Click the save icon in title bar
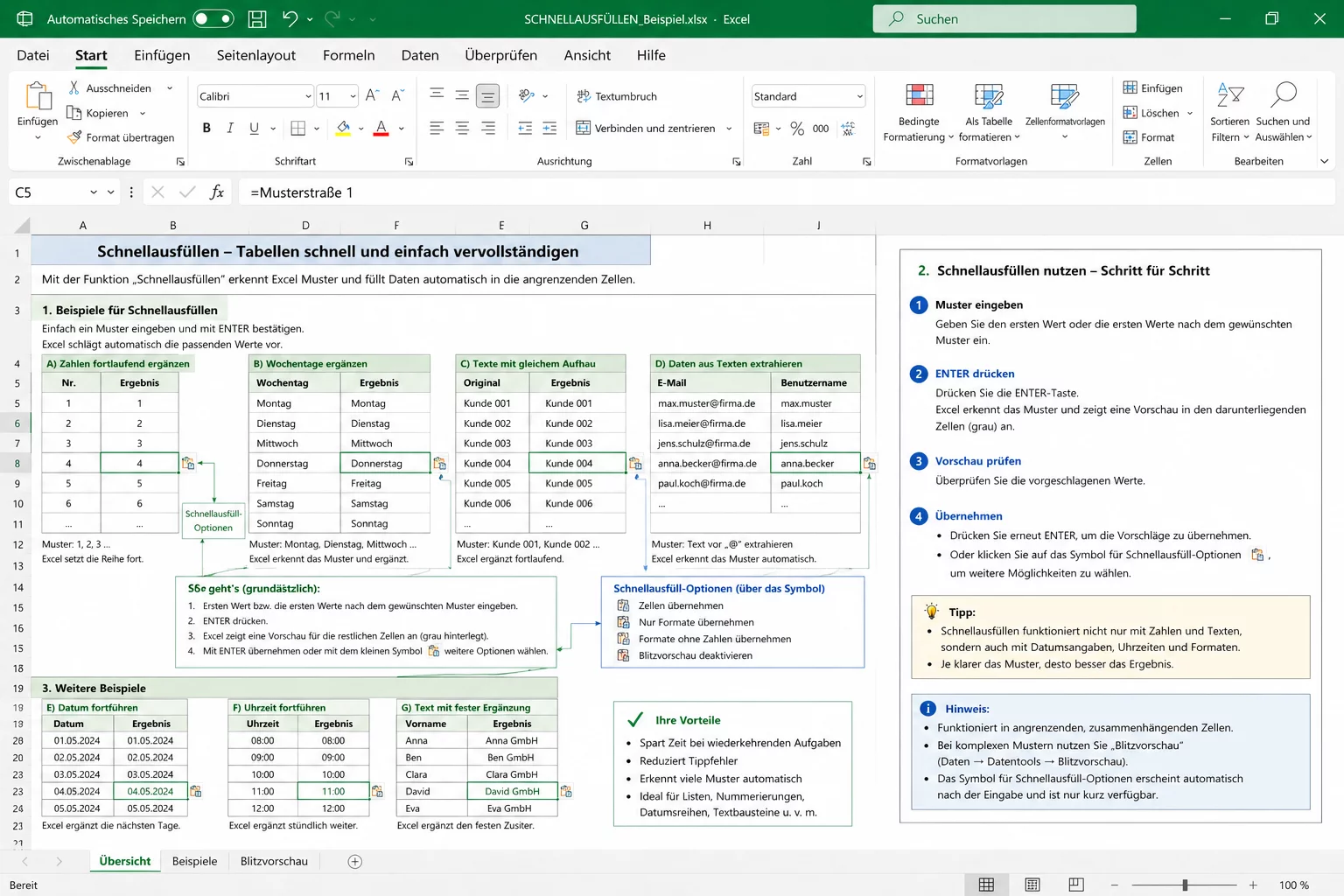The width and height of the screenshot is (1344, 896). point(257,18)
